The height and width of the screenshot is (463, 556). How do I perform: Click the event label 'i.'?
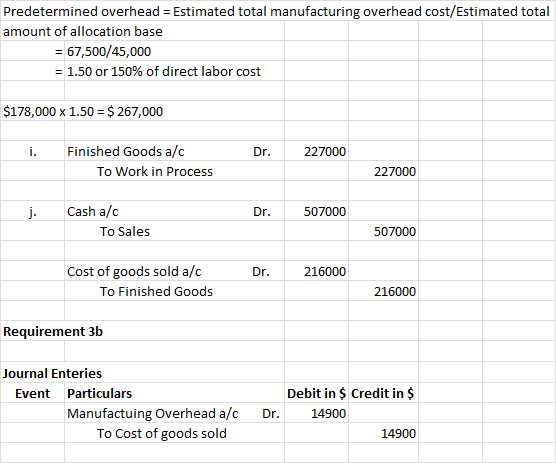coord(33,152)
